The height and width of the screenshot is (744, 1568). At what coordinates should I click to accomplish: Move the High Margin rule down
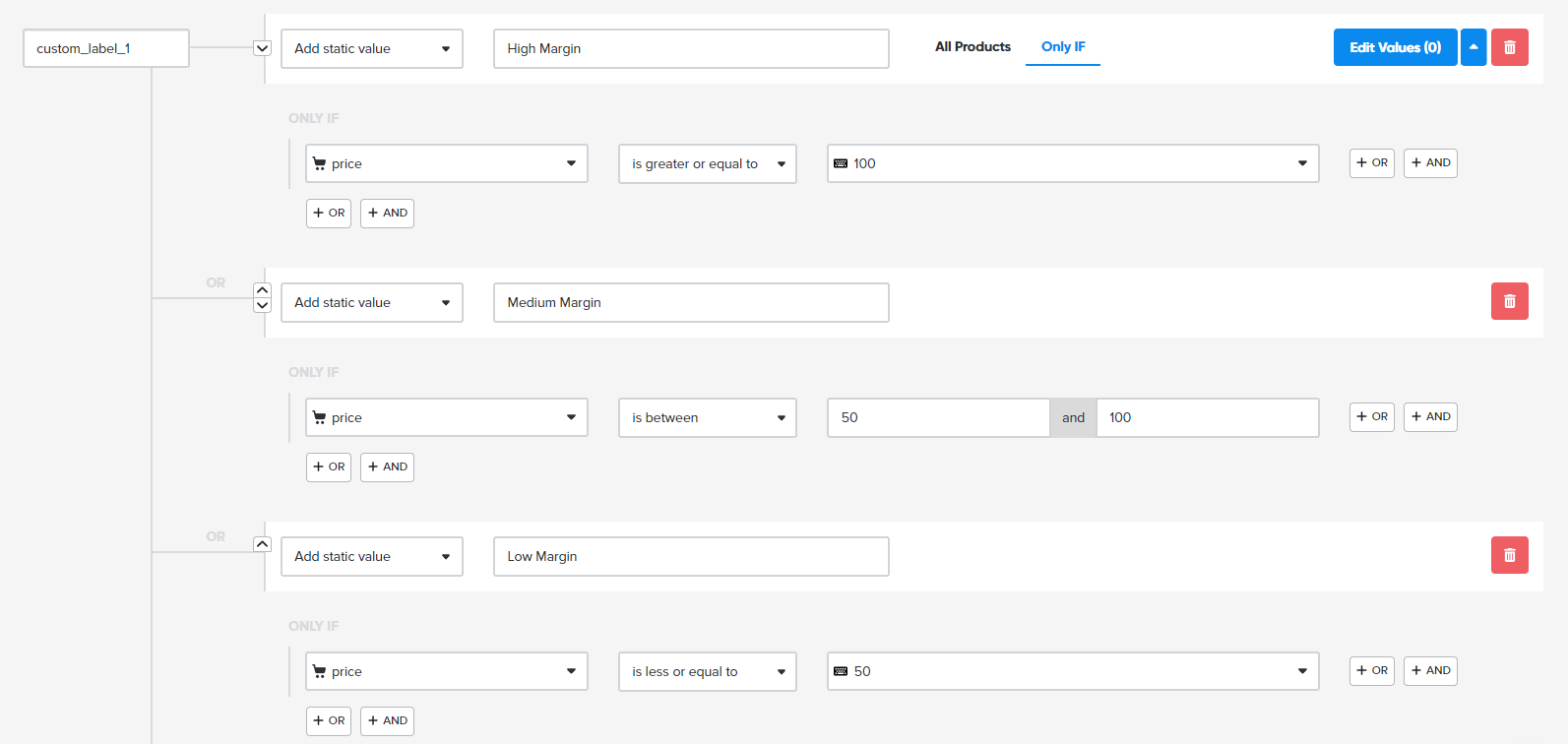262,48
